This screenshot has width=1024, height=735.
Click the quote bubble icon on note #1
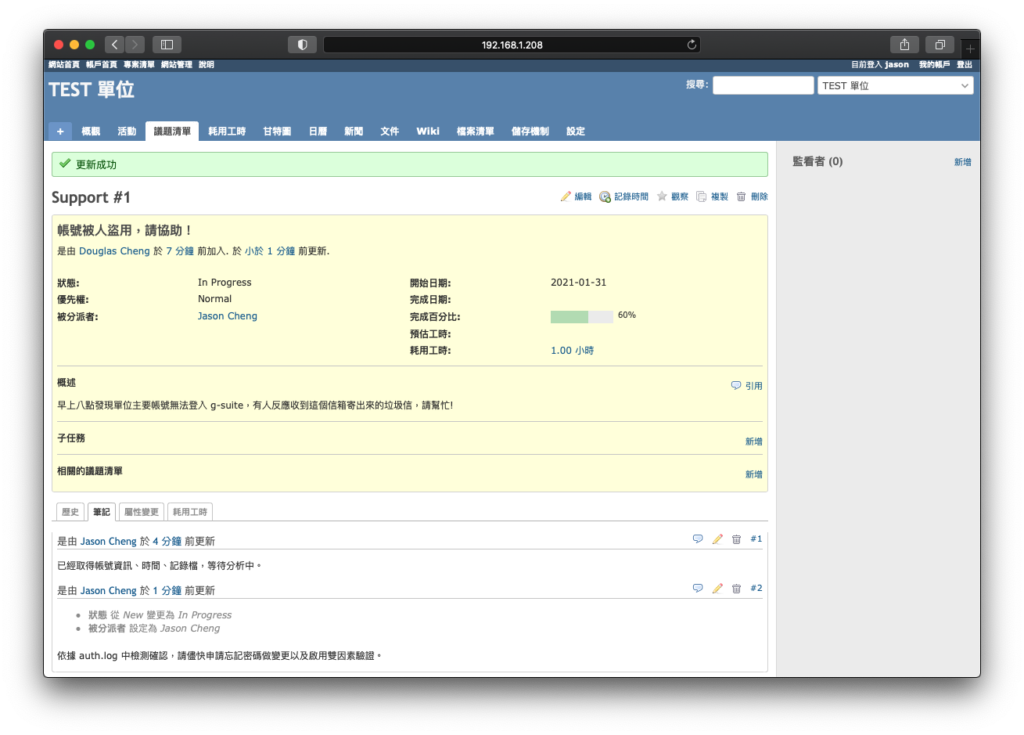pos(698,539)
